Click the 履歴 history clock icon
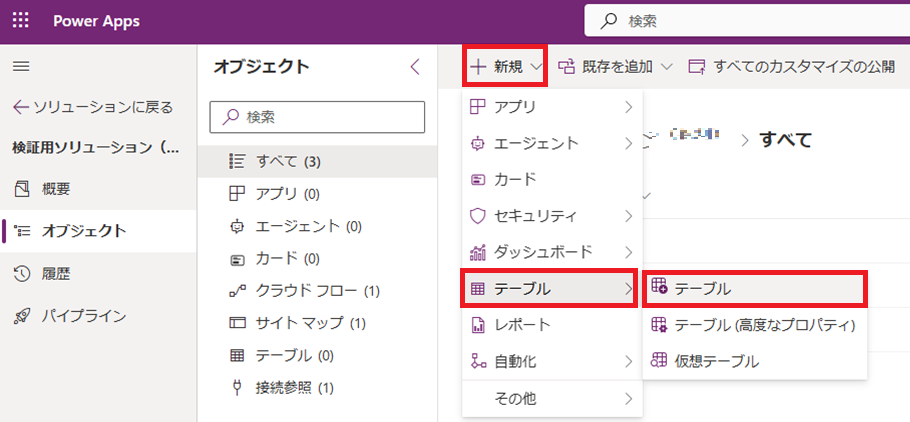 click(21, 273)
